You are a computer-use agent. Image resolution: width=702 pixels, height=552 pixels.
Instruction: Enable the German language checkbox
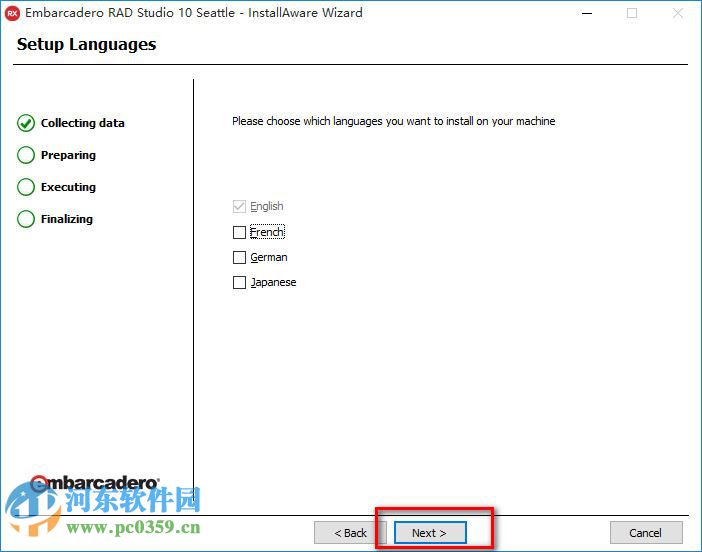pyautogui.click(x=239, y=257)
